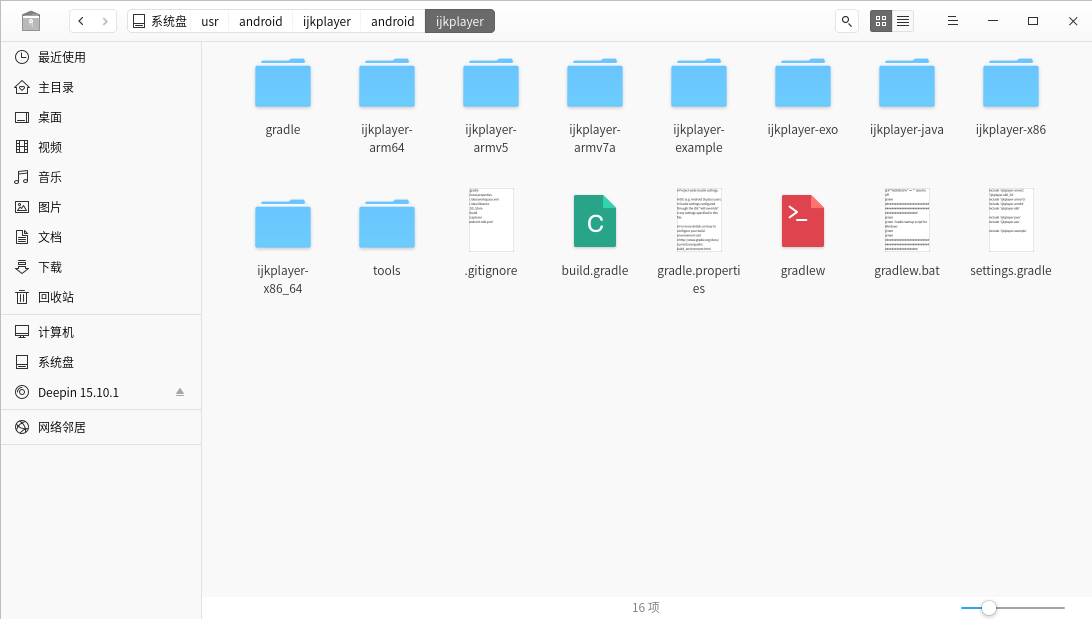1092x619 pixels.
Task: Open the ijkplayer-armv5 folder
Action: click(x=490, y=83)
